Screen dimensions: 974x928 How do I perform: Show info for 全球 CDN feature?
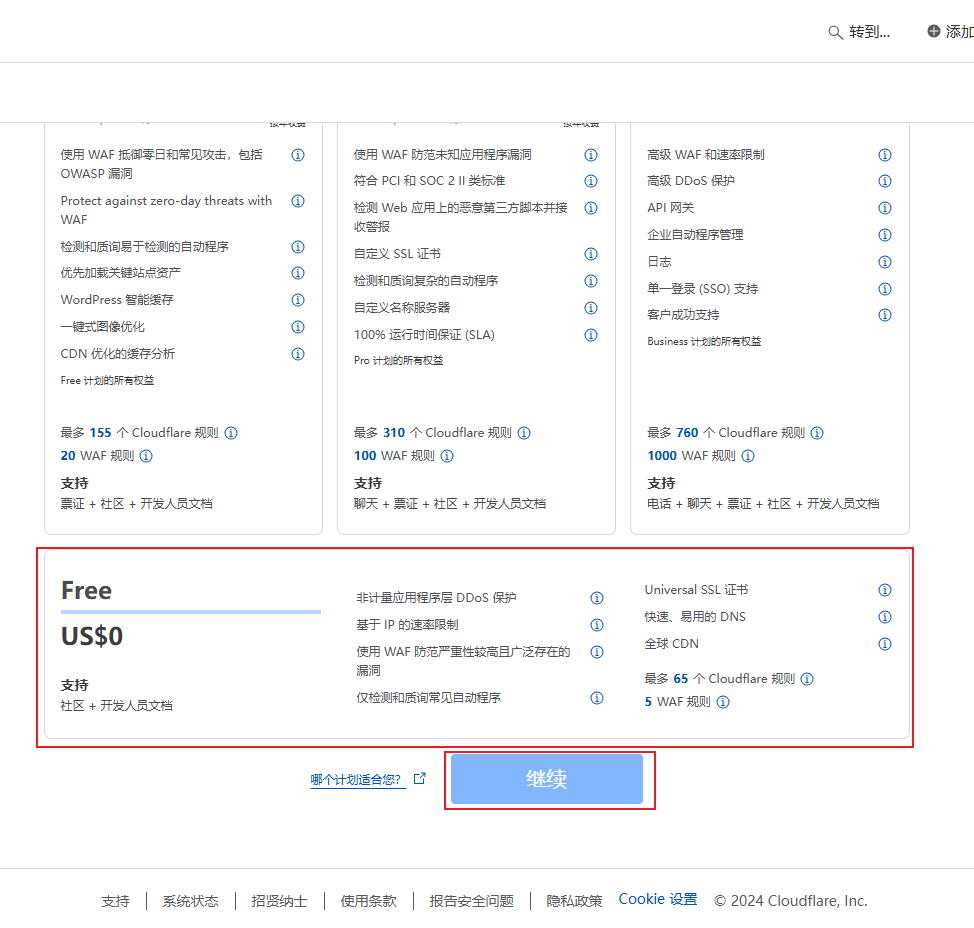click(884, 644)
